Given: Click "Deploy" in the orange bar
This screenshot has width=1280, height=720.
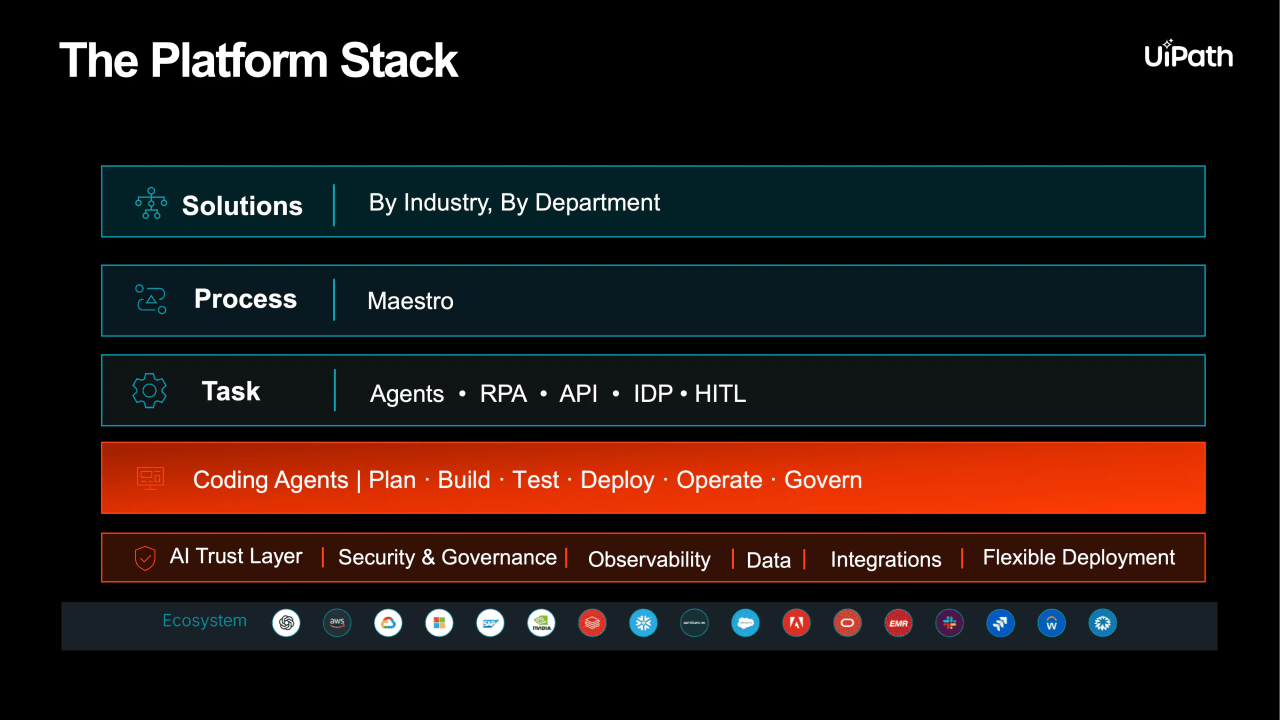Looking at the screenshot, I should point(617,481).
